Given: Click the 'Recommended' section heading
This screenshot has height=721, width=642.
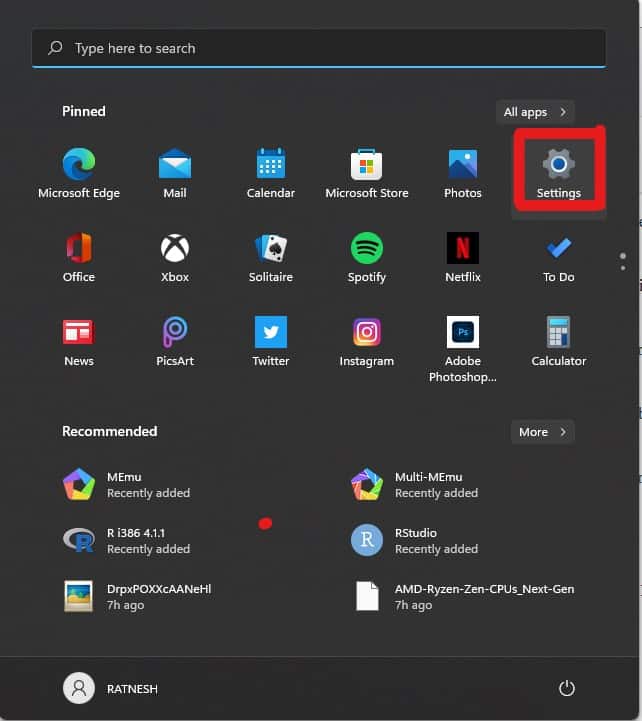Looking at the screenshot, I should (109, 431).
